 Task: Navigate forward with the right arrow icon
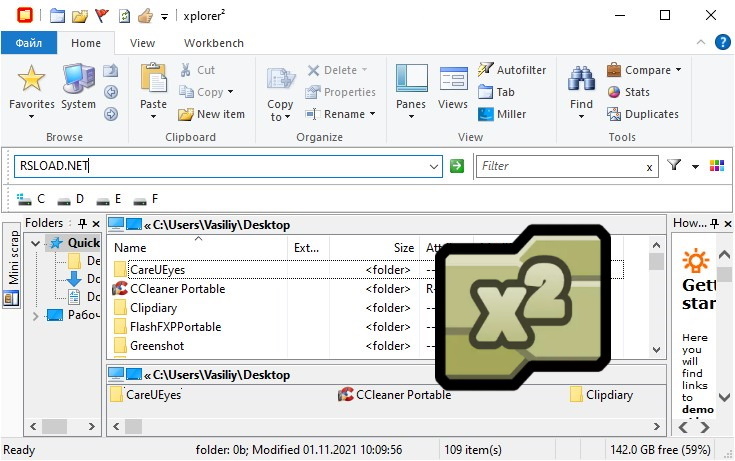tap(111, 113)
